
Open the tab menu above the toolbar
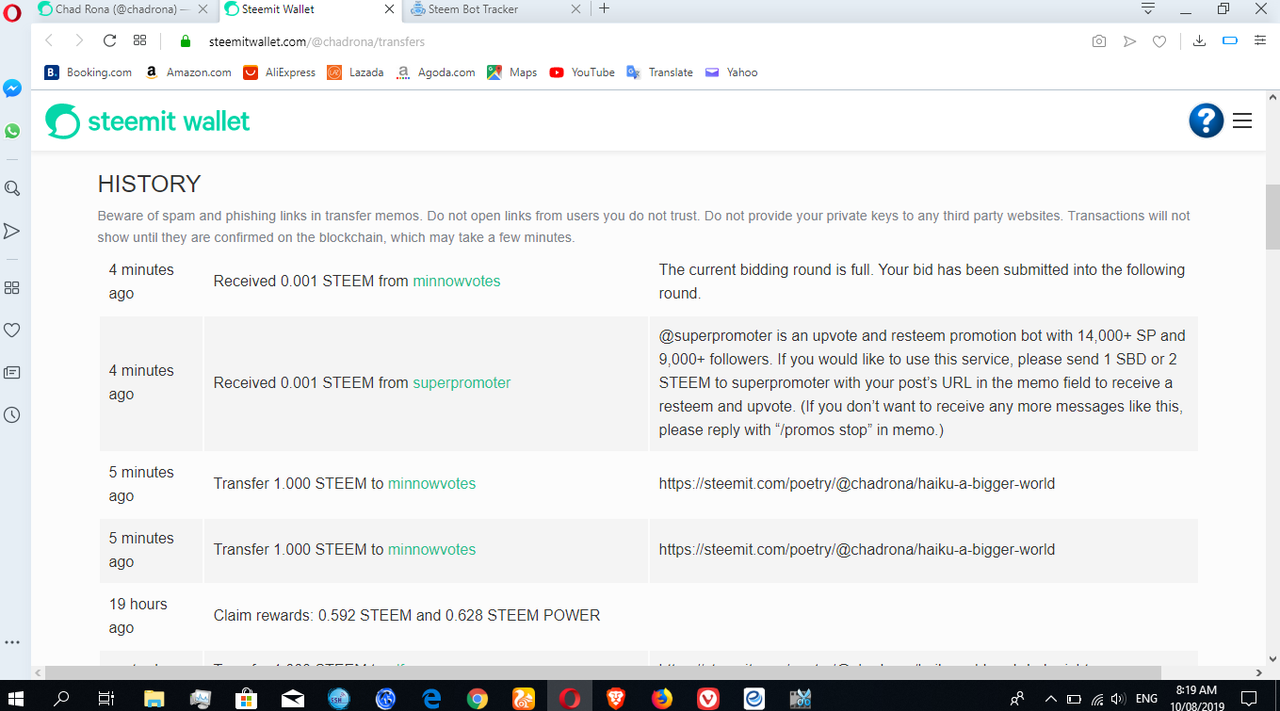[1148, 9]
